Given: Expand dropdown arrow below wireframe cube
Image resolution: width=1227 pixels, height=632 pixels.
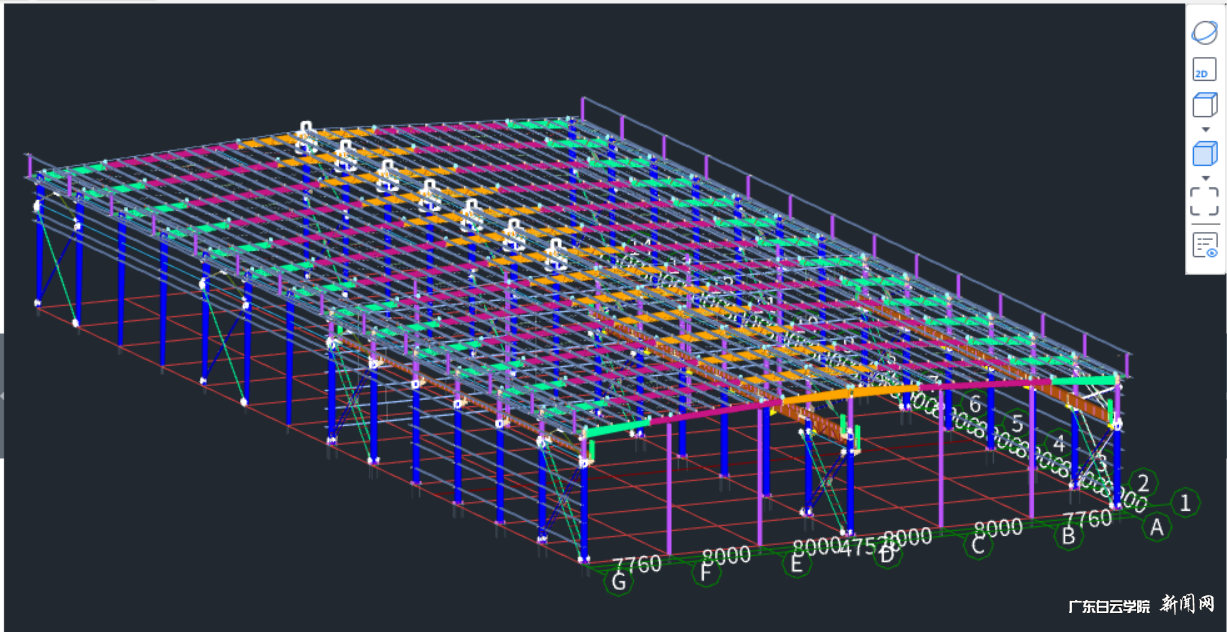Looking at the screenshot, I should [x=1204, y=130].
